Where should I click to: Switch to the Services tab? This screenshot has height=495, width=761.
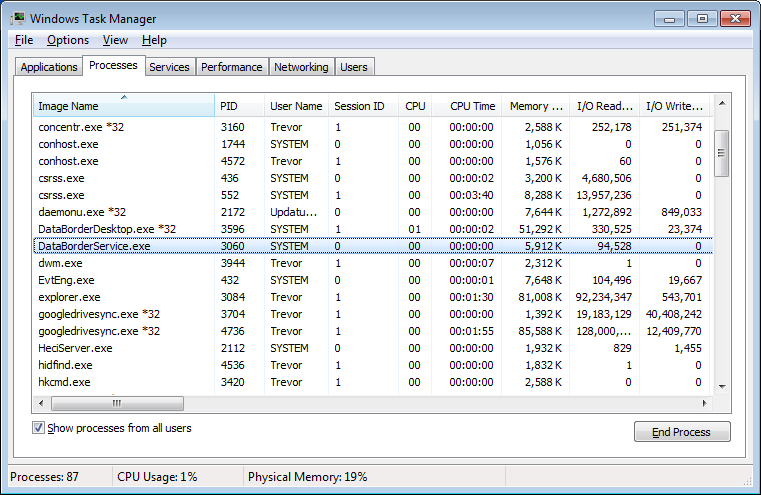(x=169, y=67)
